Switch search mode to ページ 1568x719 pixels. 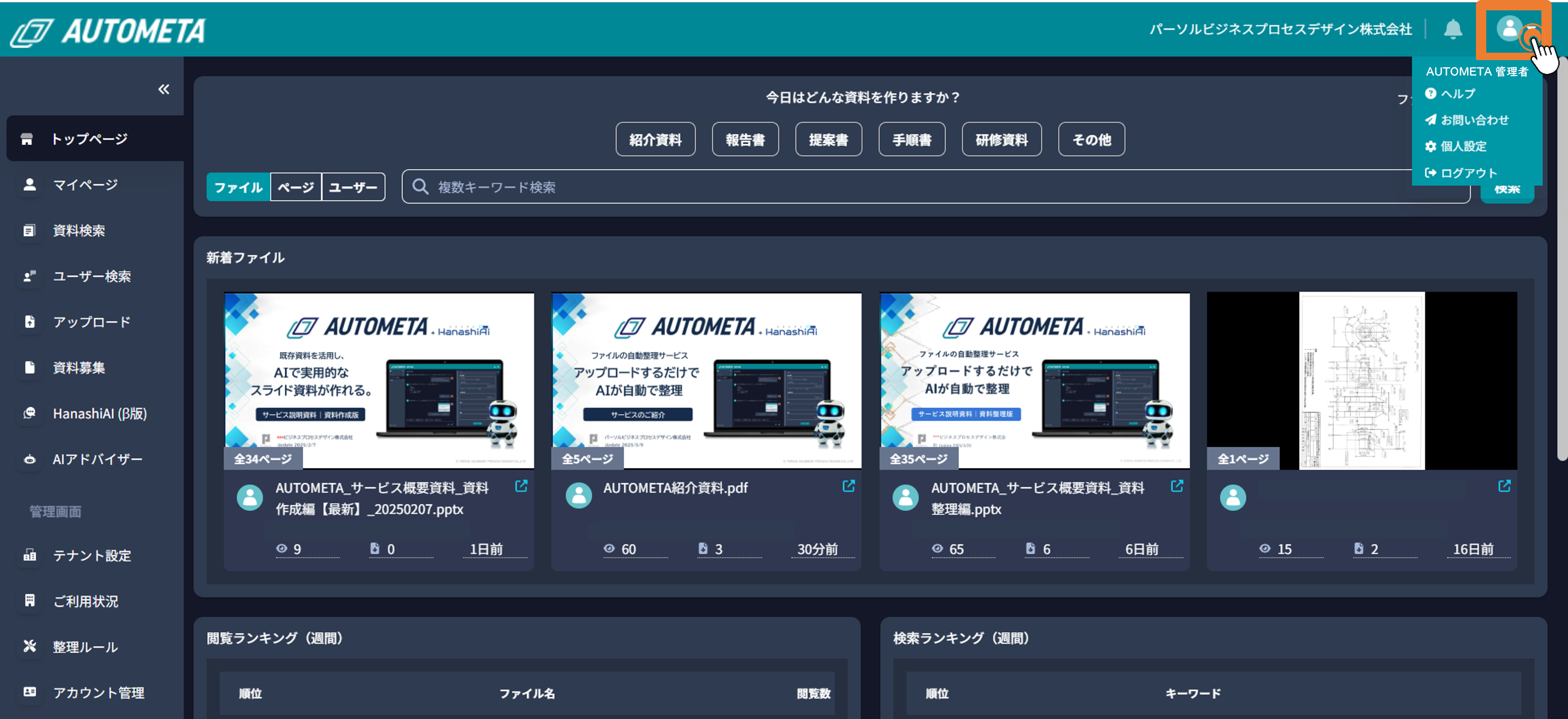click(x=296, y=187)
